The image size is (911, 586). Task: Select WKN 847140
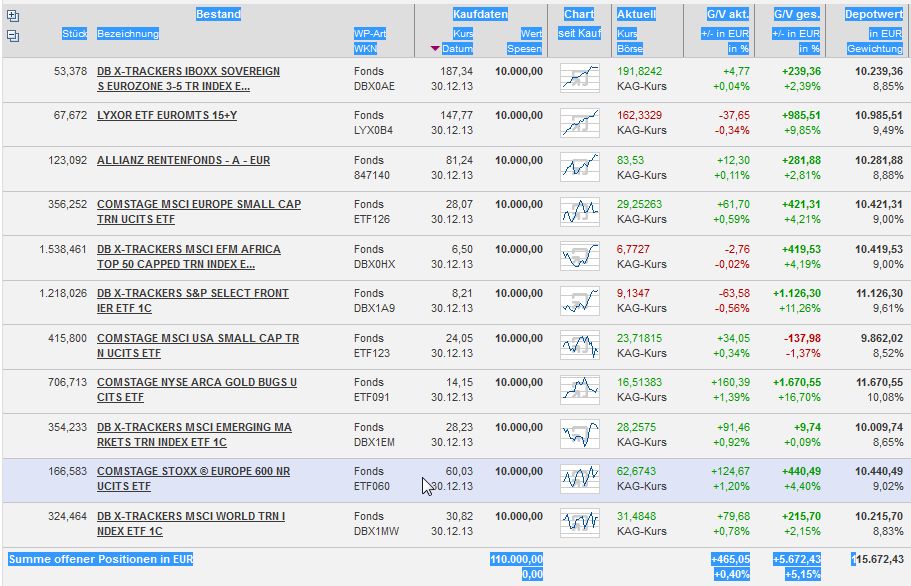coord(371,175)
